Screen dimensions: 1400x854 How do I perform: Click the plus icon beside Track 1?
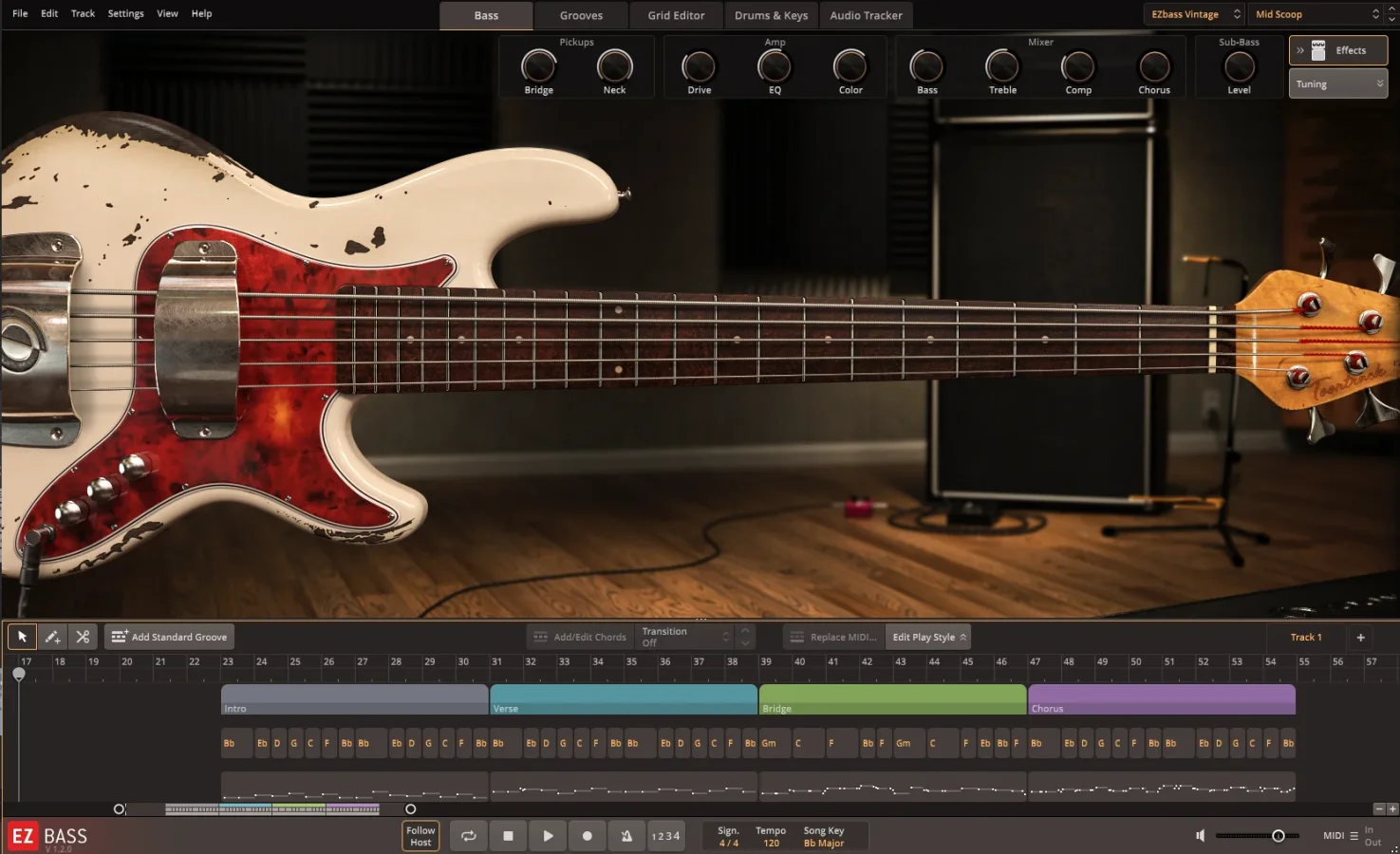click(x=1360, y=637)
